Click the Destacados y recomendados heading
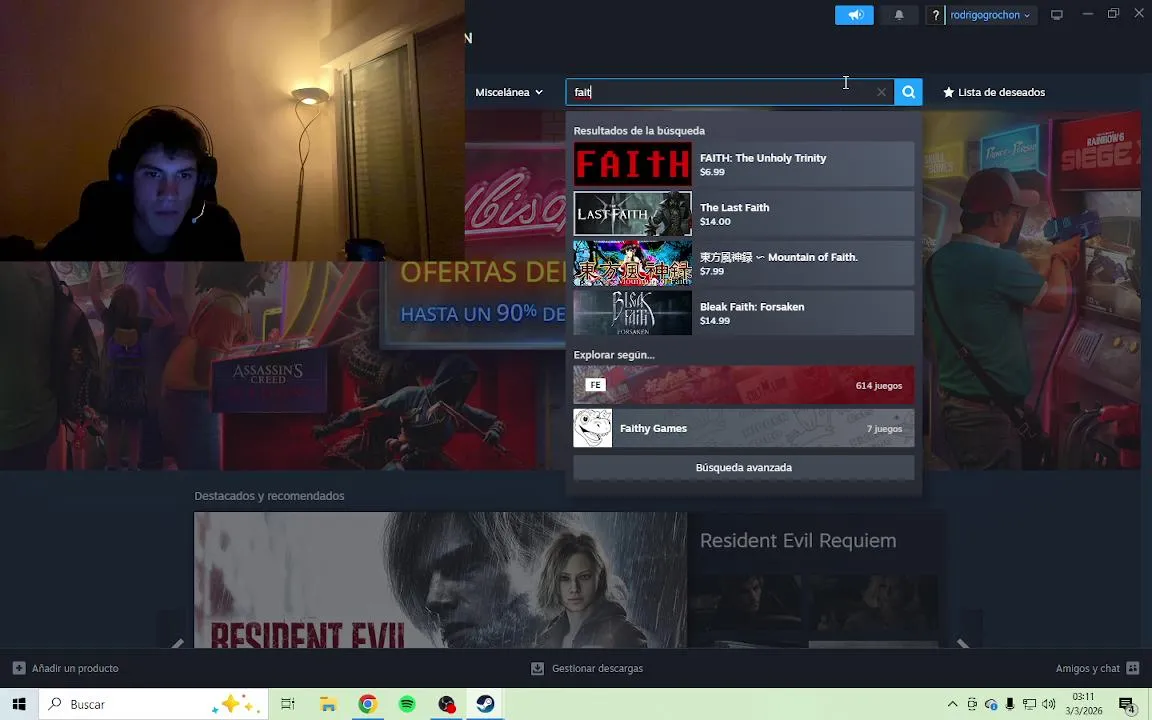Screen dimensions: 1152x720 tap(269, 496)
